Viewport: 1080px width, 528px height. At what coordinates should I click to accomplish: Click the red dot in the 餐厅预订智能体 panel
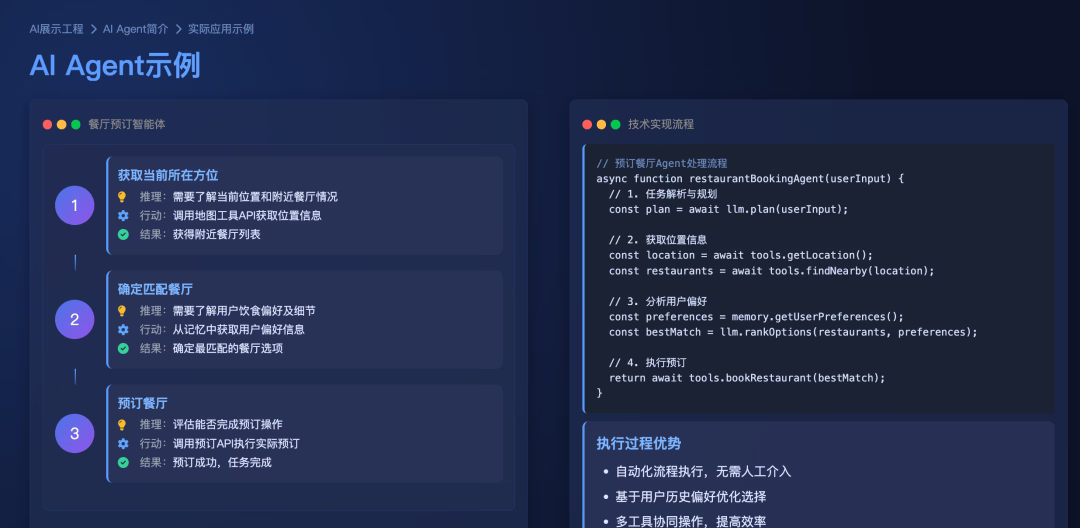[47, 125]
